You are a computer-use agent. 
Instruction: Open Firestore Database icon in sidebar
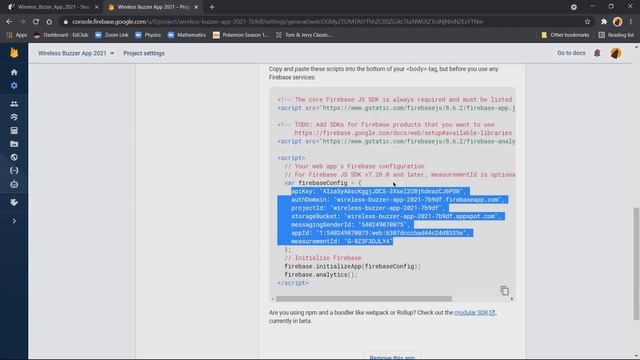coord(14,117)
